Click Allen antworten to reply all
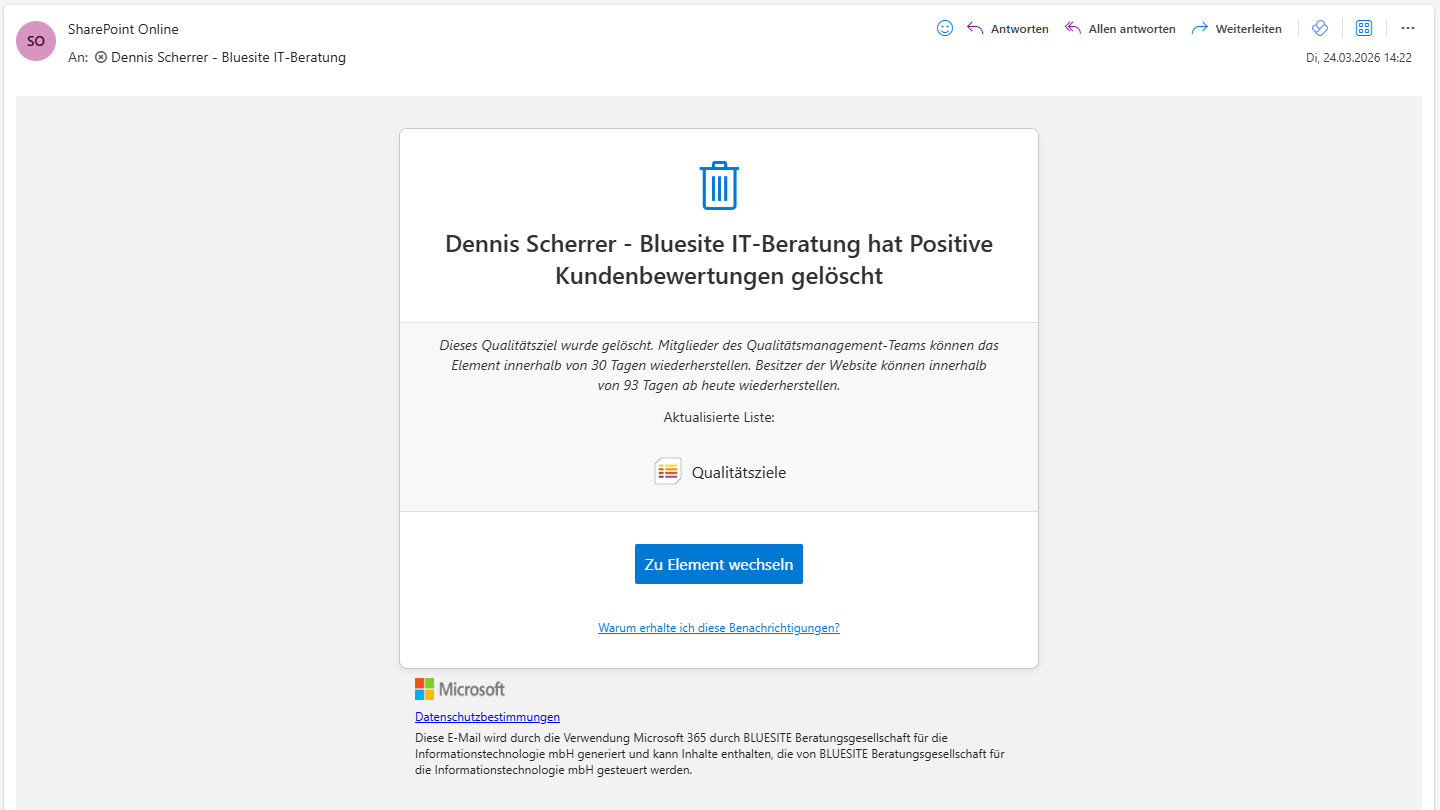This screenshot has height=810, width=1440. coord(1120,29)
